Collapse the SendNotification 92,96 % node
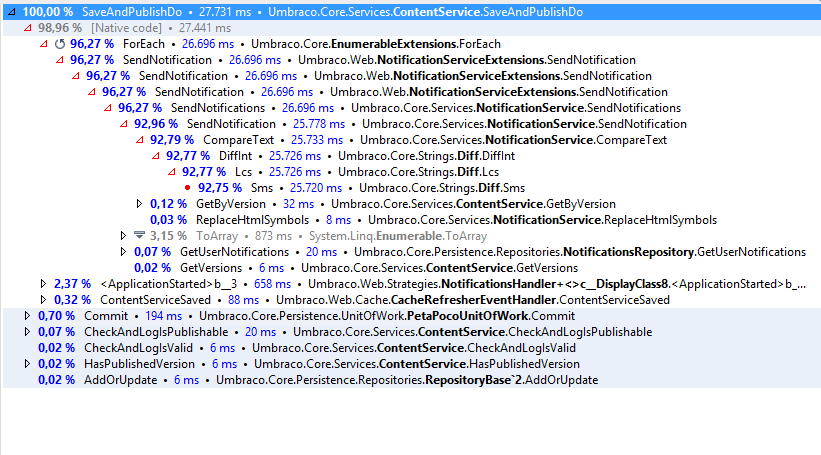 point(124,124)
